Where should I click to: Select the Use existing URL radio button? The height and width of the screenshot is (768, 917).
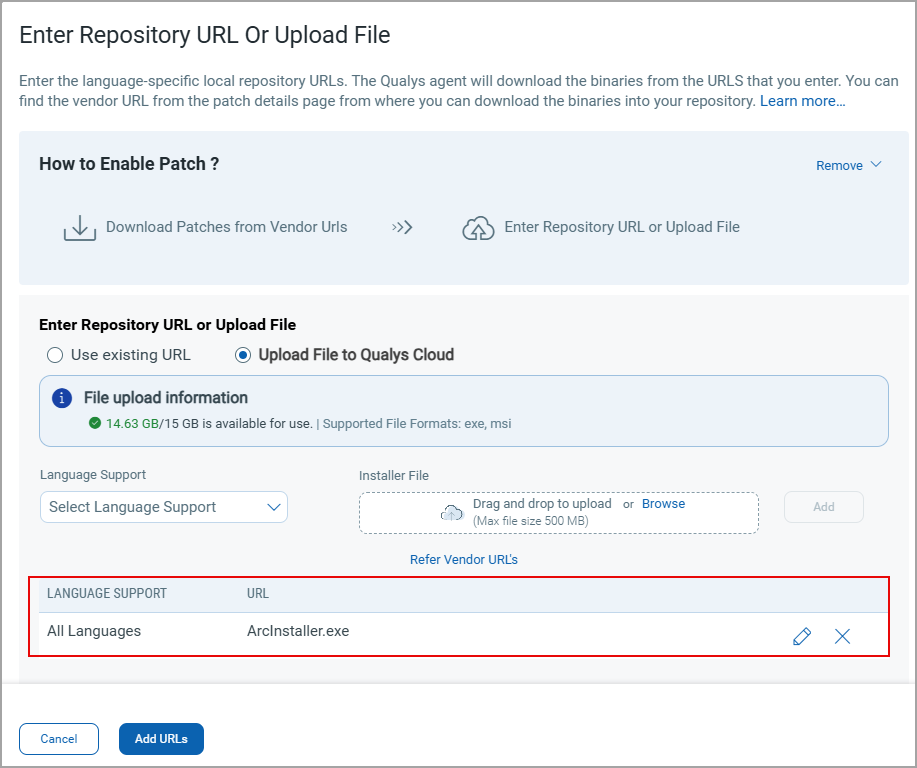click(x=56, y=355)
